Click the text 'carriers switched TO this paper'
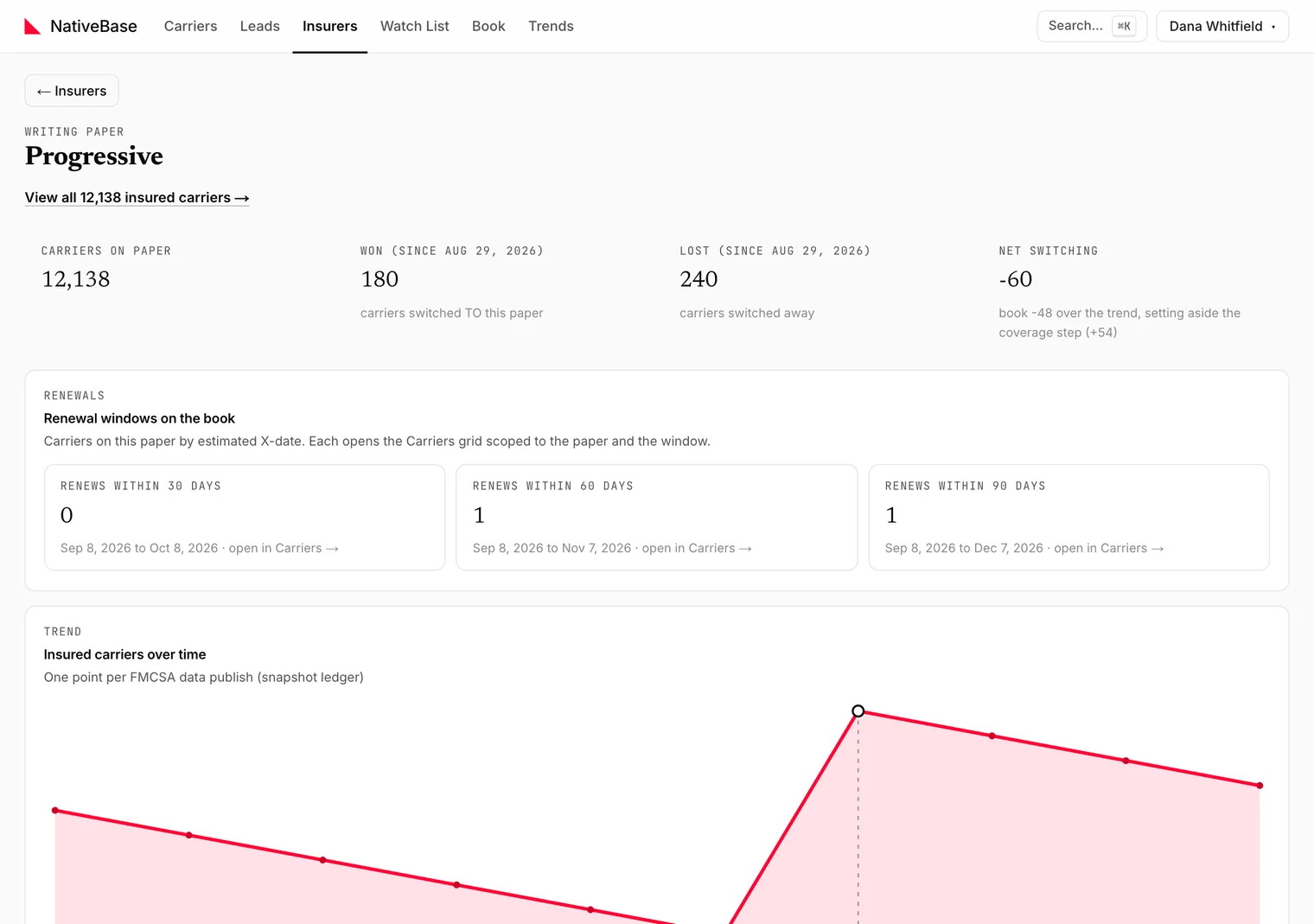The image size is (1314, 924). pyautogui.click(x=452, y=313)
